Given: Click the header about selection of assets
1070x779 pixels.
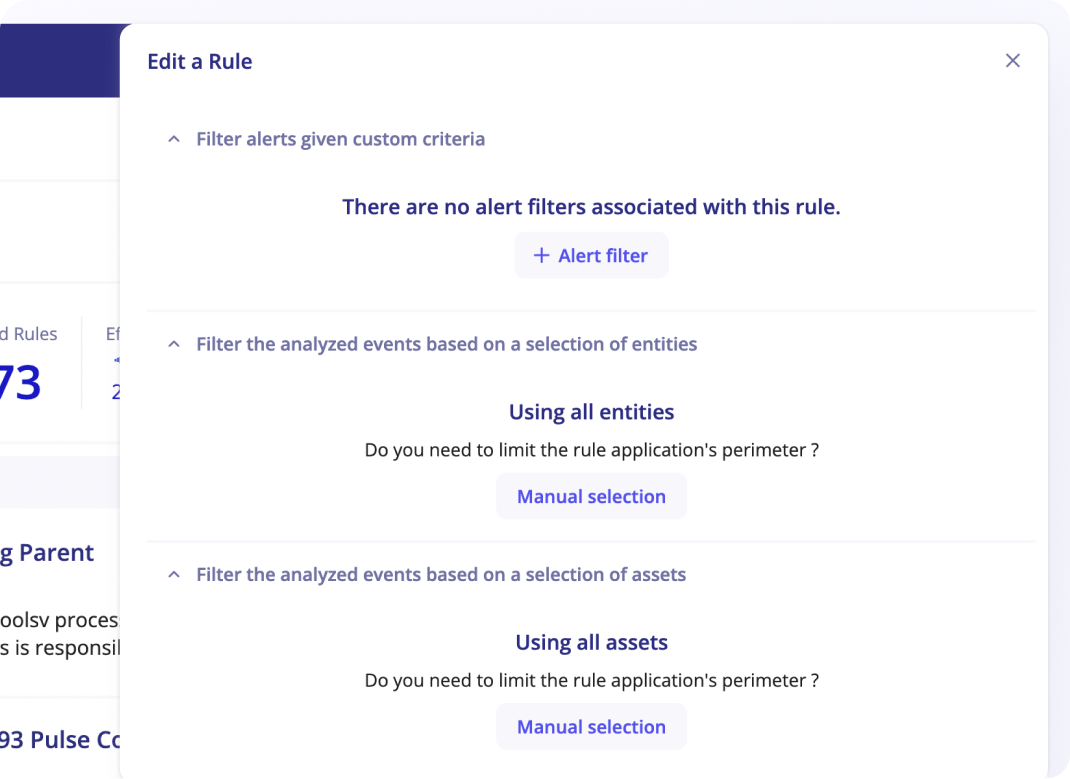Looking at the screenshot, I should click(441, 575).
